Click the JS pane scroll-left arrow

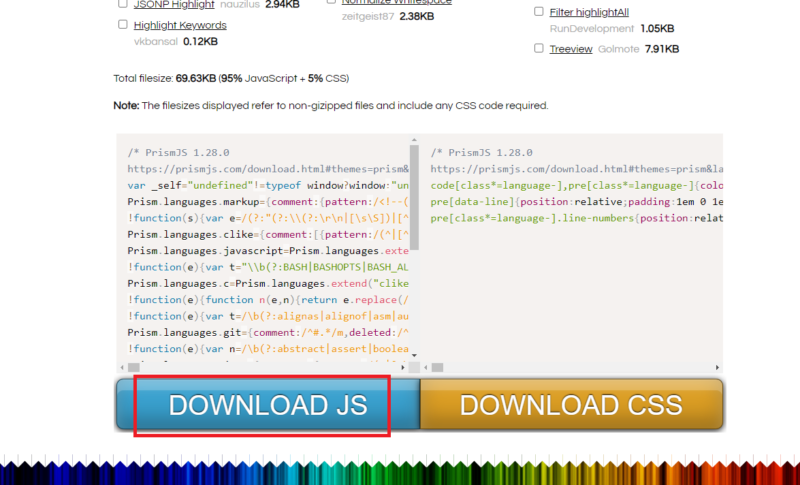(122, 367)
